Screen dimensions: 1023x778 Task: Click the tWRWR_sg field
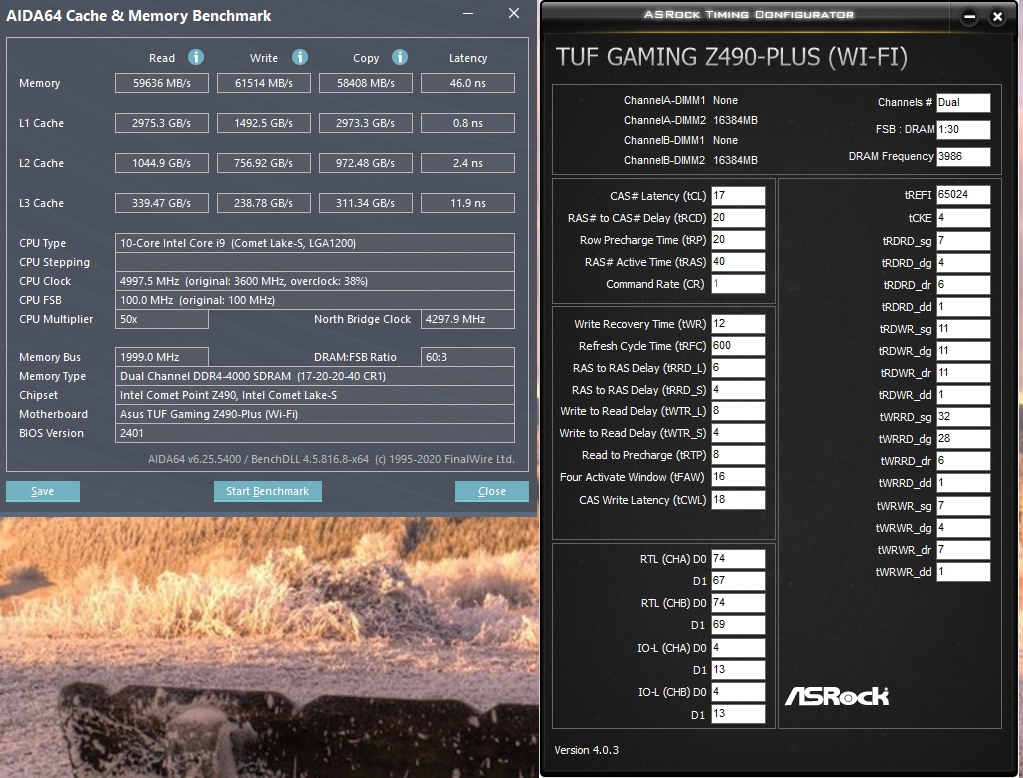click(x=963, y=506)
